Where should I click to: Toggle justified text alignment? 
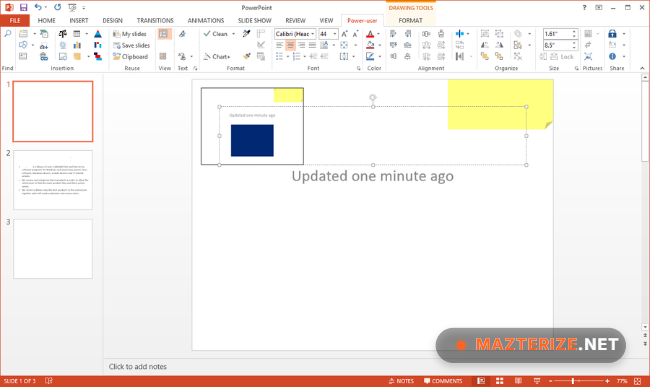[312, 45]
